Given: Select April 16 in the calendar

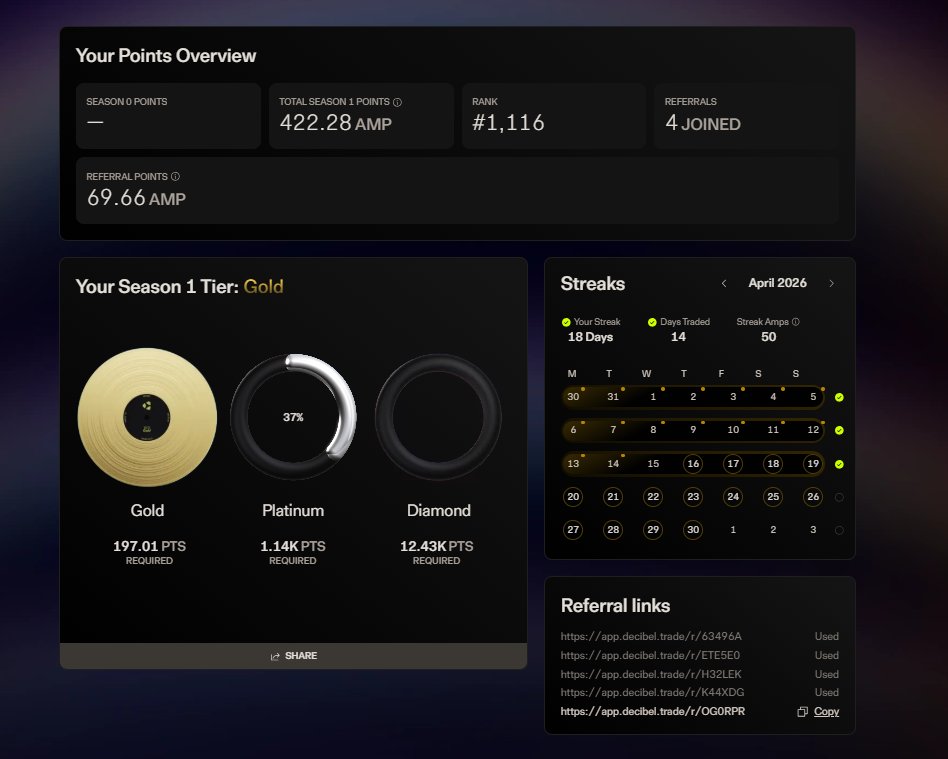Looking at the screenshot, I should pos(693,464).
